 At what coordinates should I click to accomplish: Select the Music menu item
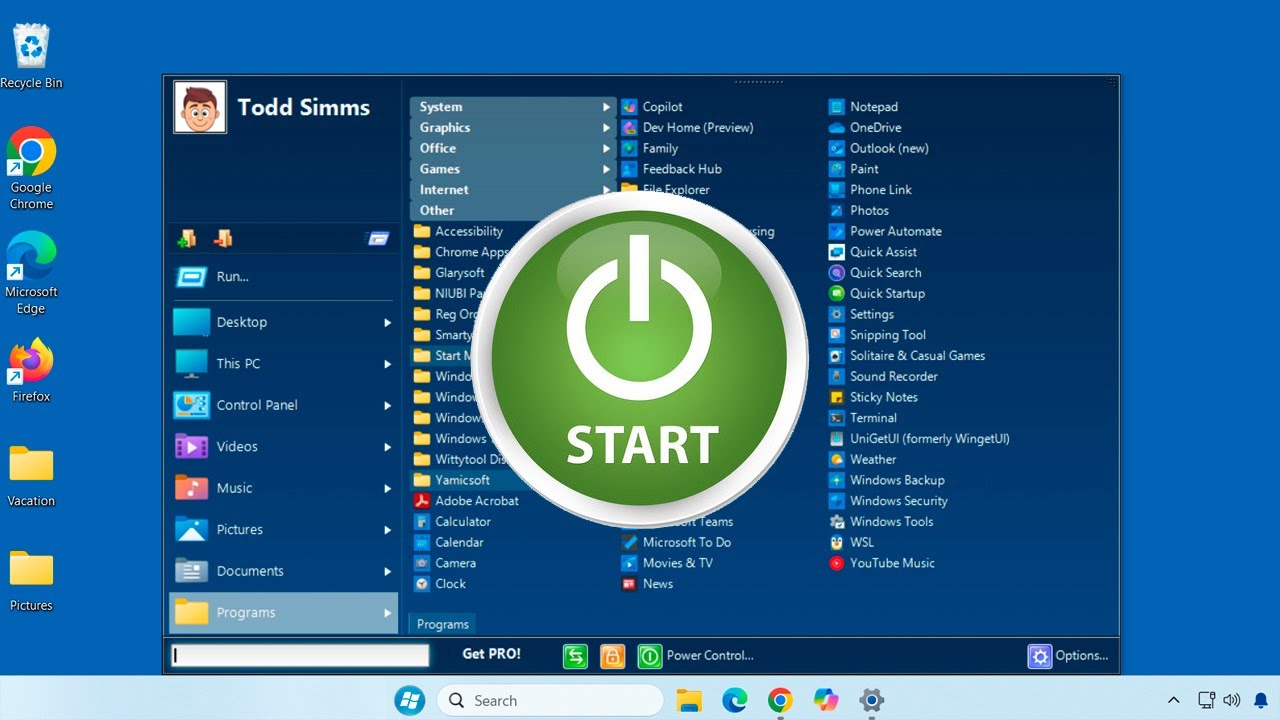(x=283, y=488)
